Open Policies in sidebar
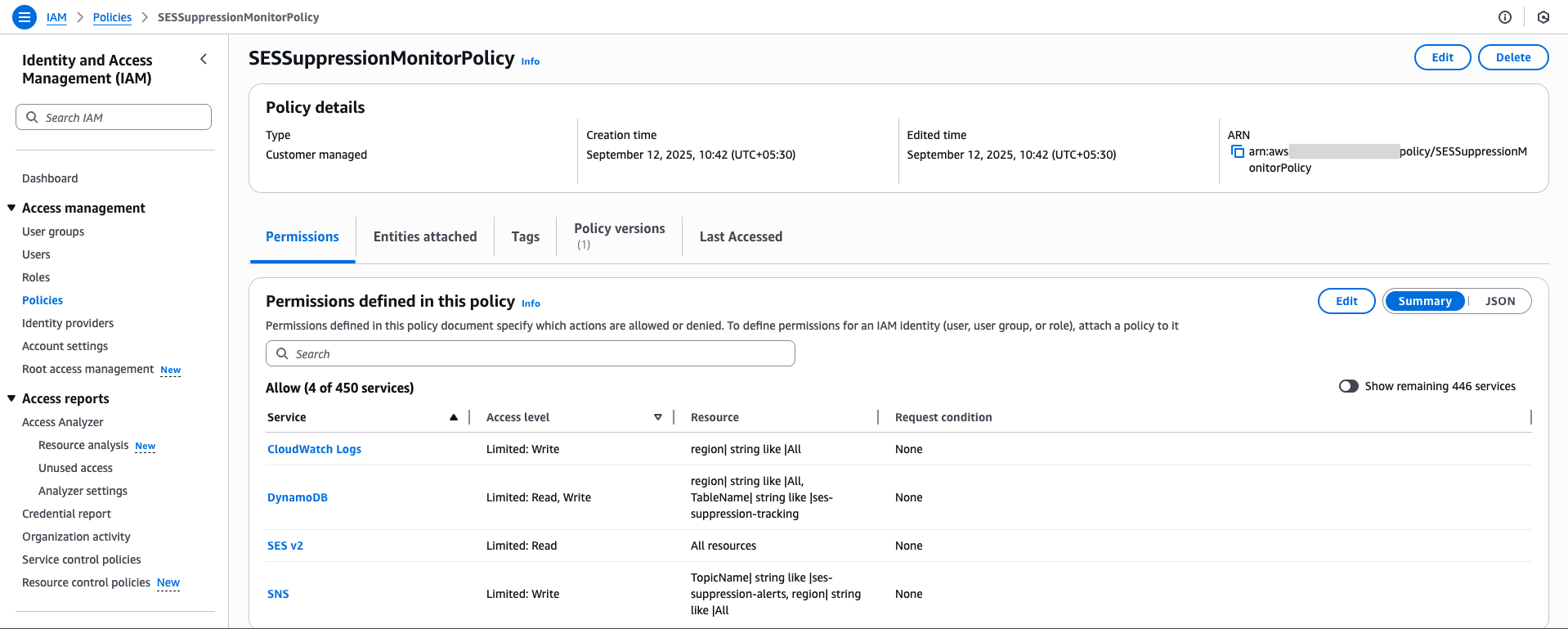The height and width of the screenshot is (629, 1568). click(43, 300)
